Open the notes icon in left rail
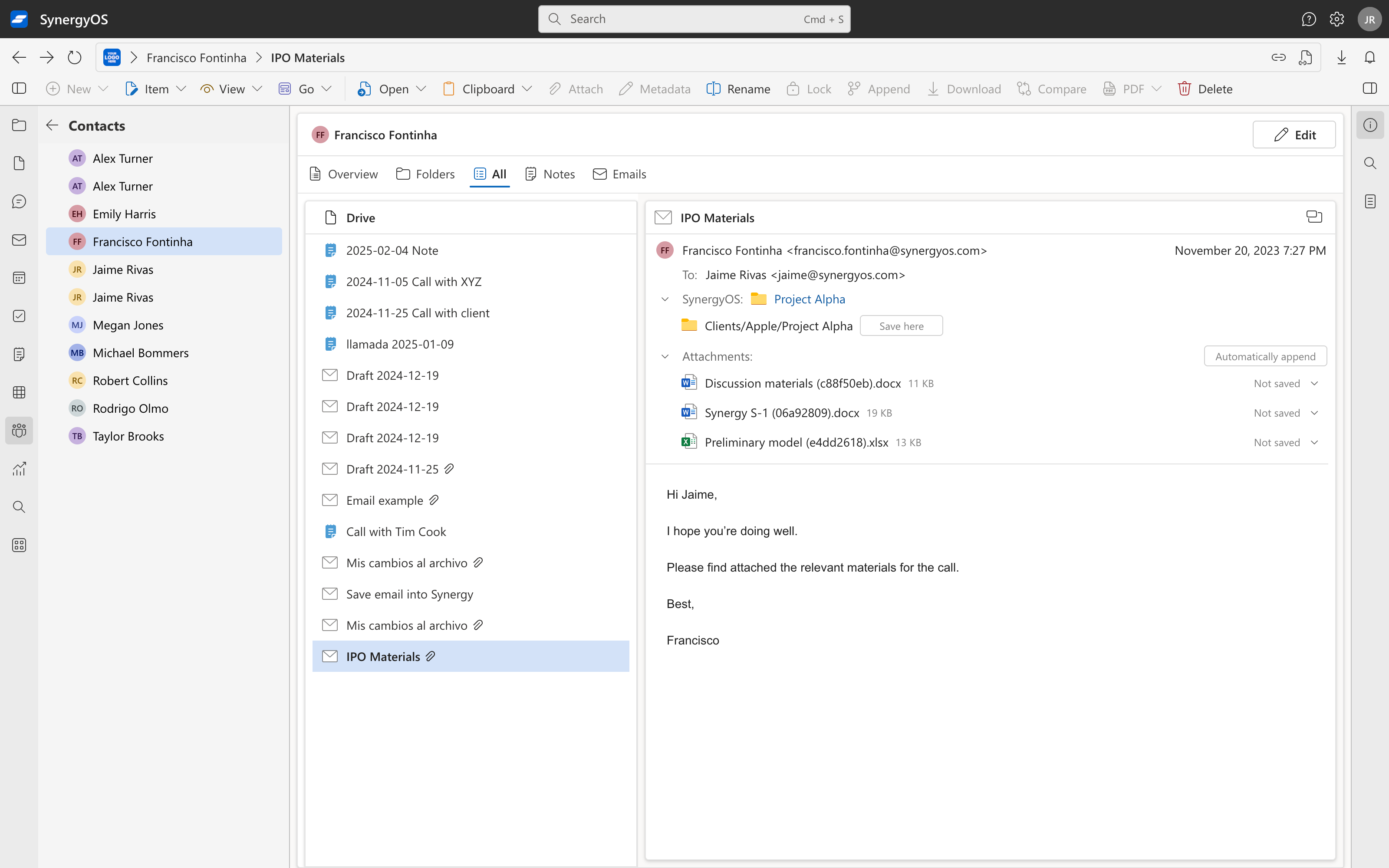The height and width of the screenshot is (868, 1389). (19, 354)
